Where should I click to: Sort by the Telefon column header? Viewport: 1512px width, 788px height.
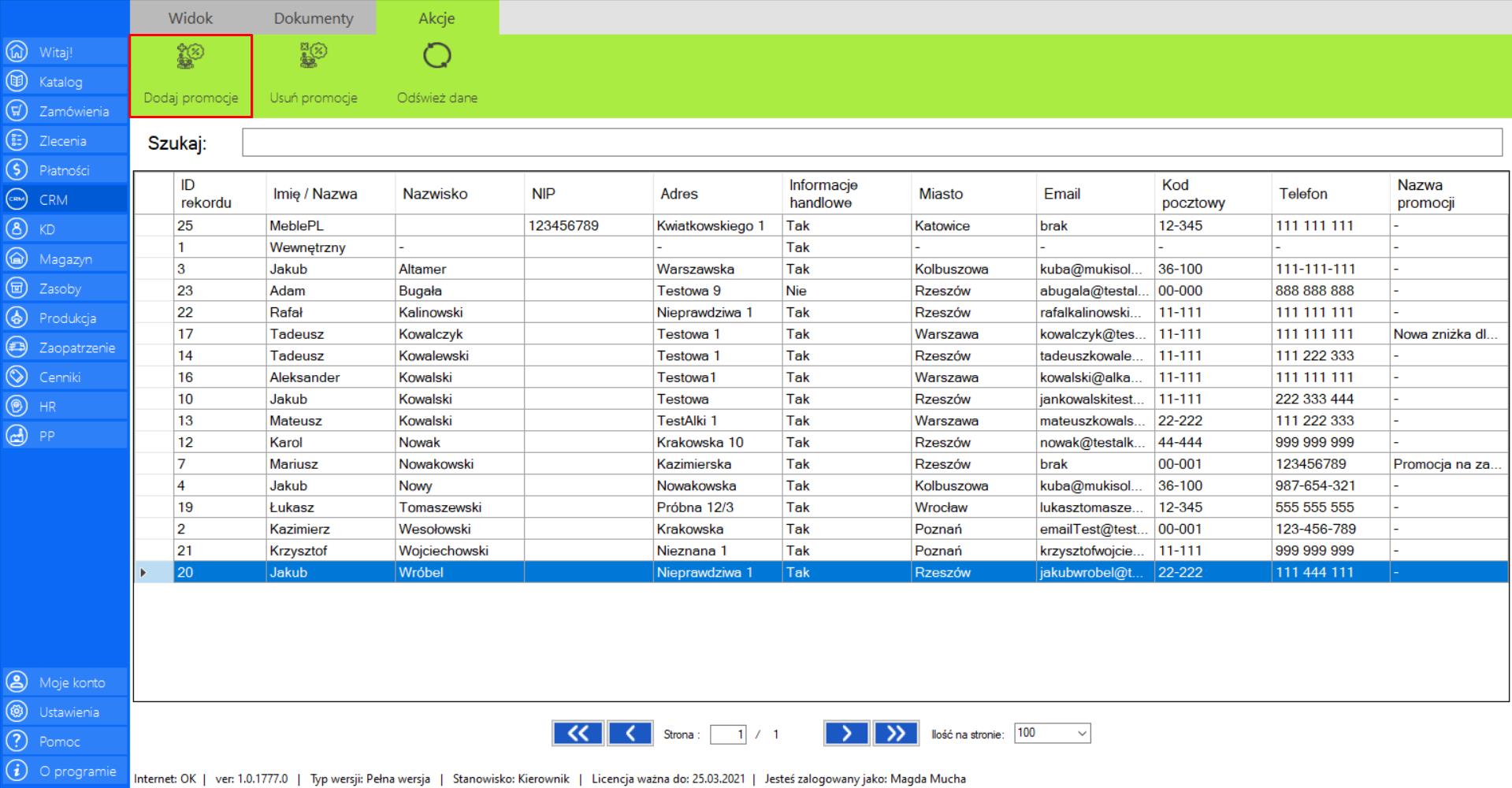point(1331,194)
